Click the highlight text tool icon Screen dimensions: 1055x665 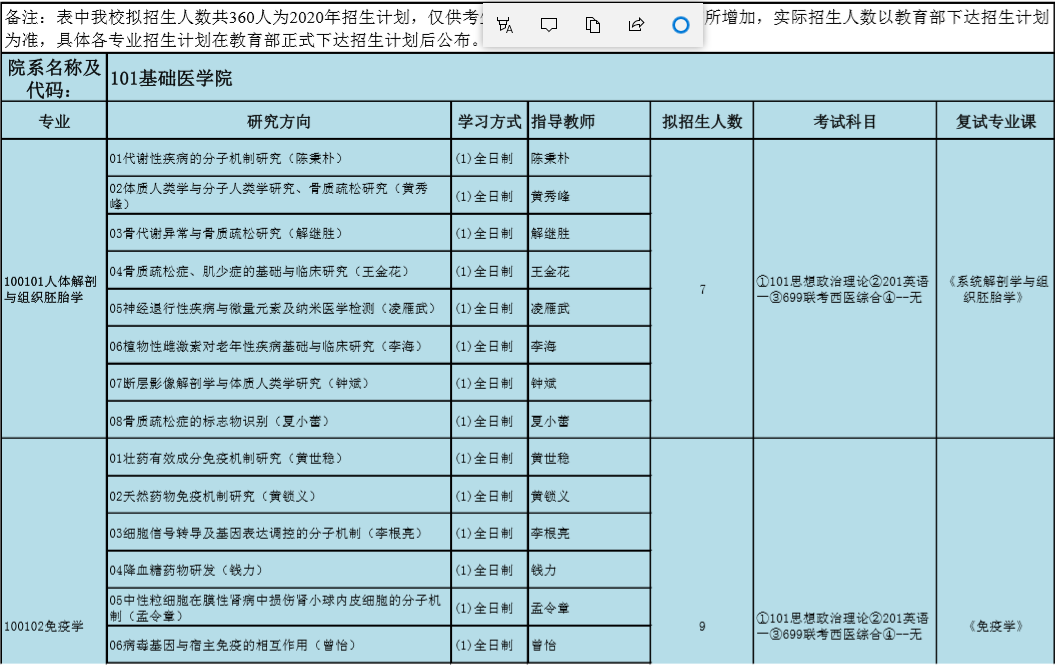[505, 25]
